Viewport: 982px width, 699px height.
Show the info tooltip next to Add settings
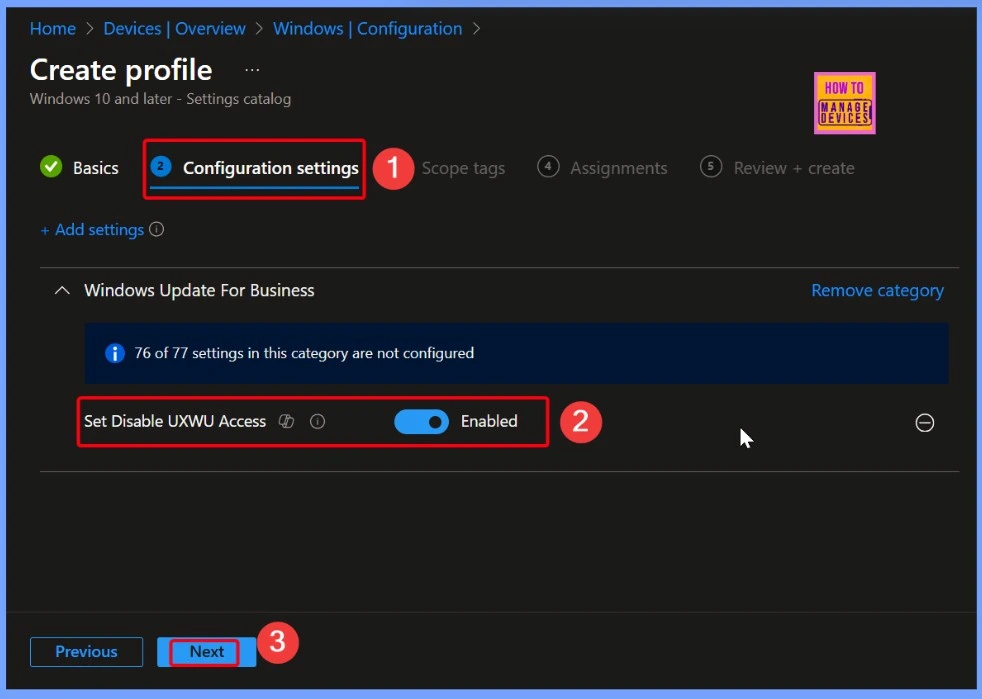click(157, 229)
